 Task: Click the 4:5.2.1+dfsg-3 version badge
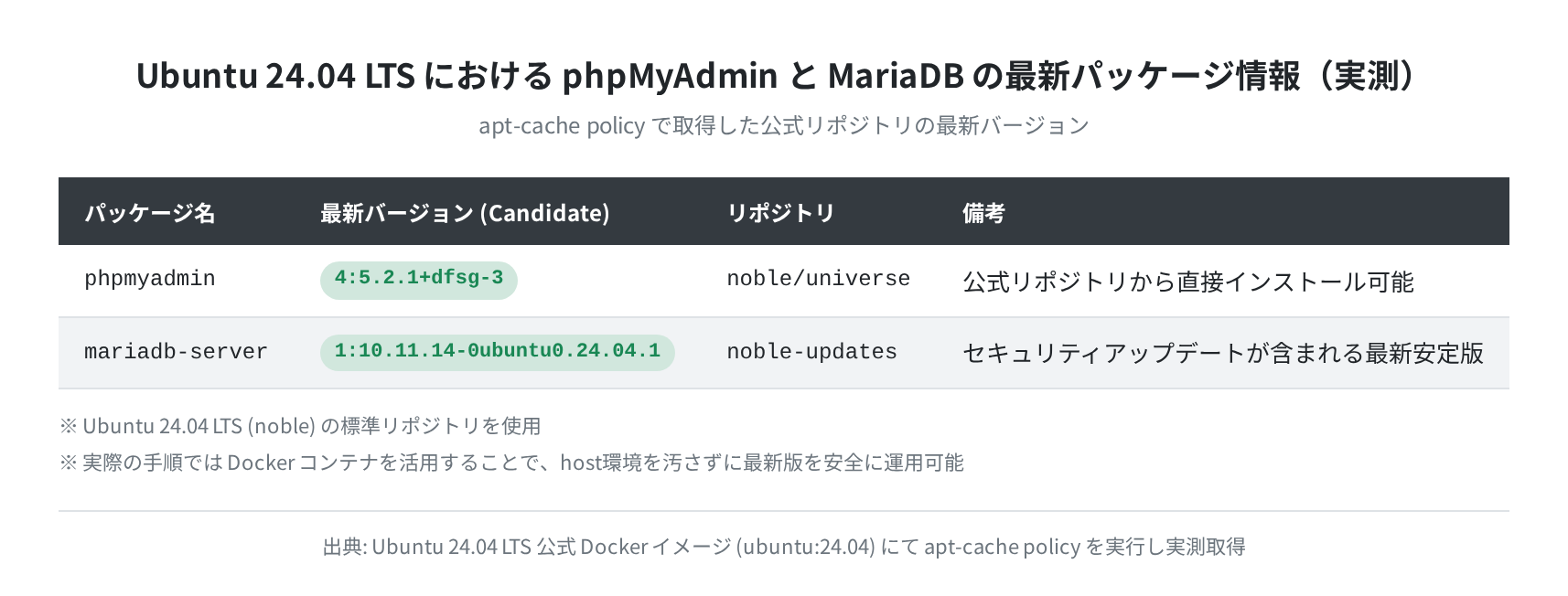pyautogui.click(x=419, y=280)
